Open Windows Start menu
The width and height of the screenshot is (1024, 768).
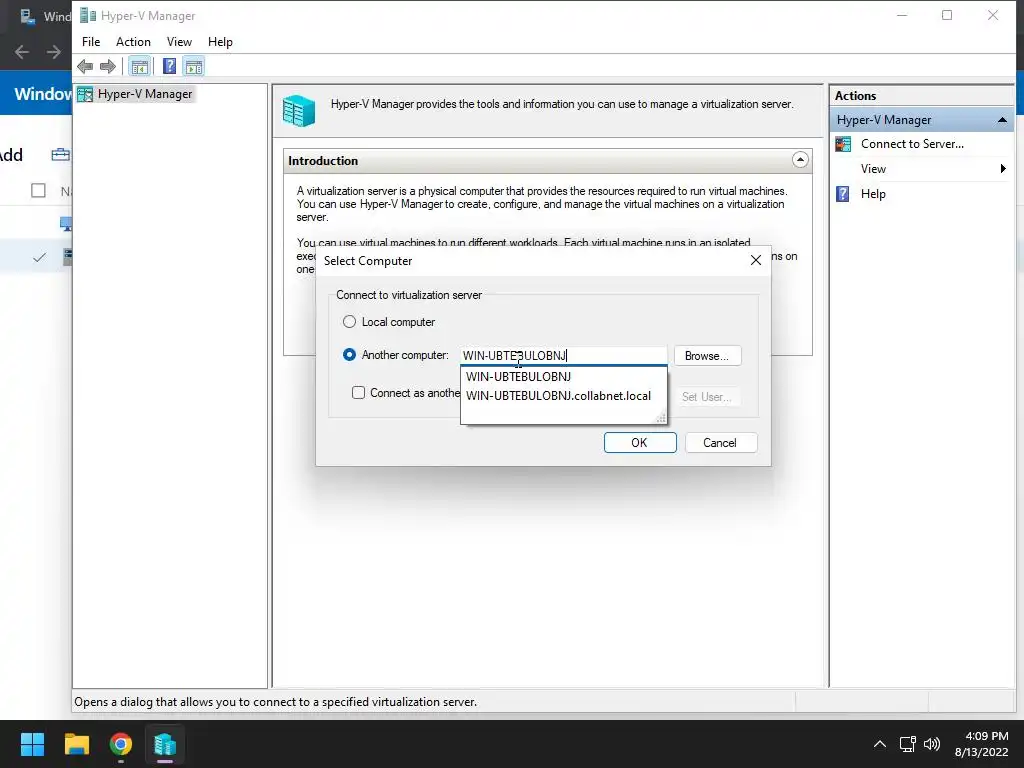tap(32, 744)
